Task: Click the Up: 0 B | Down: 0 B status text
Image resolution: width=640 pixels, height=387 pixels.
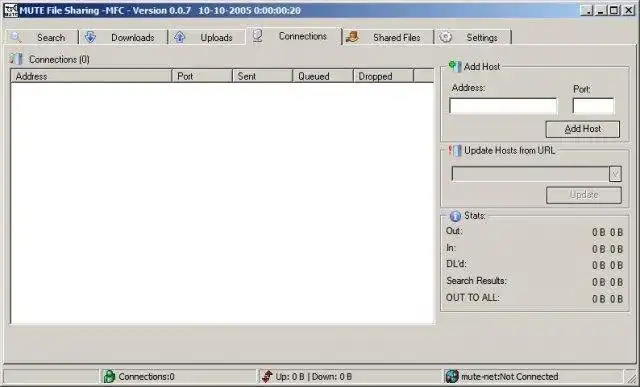Action: tap(313, 376)
